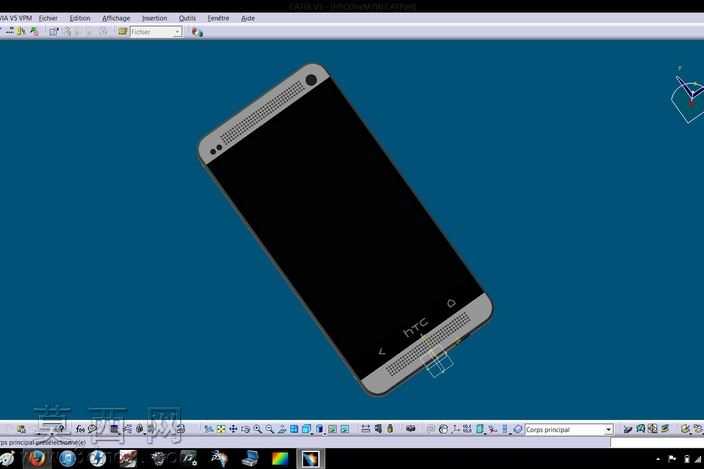Select the Rotate view tool
The image size is (704, 469).
(245, 429)
